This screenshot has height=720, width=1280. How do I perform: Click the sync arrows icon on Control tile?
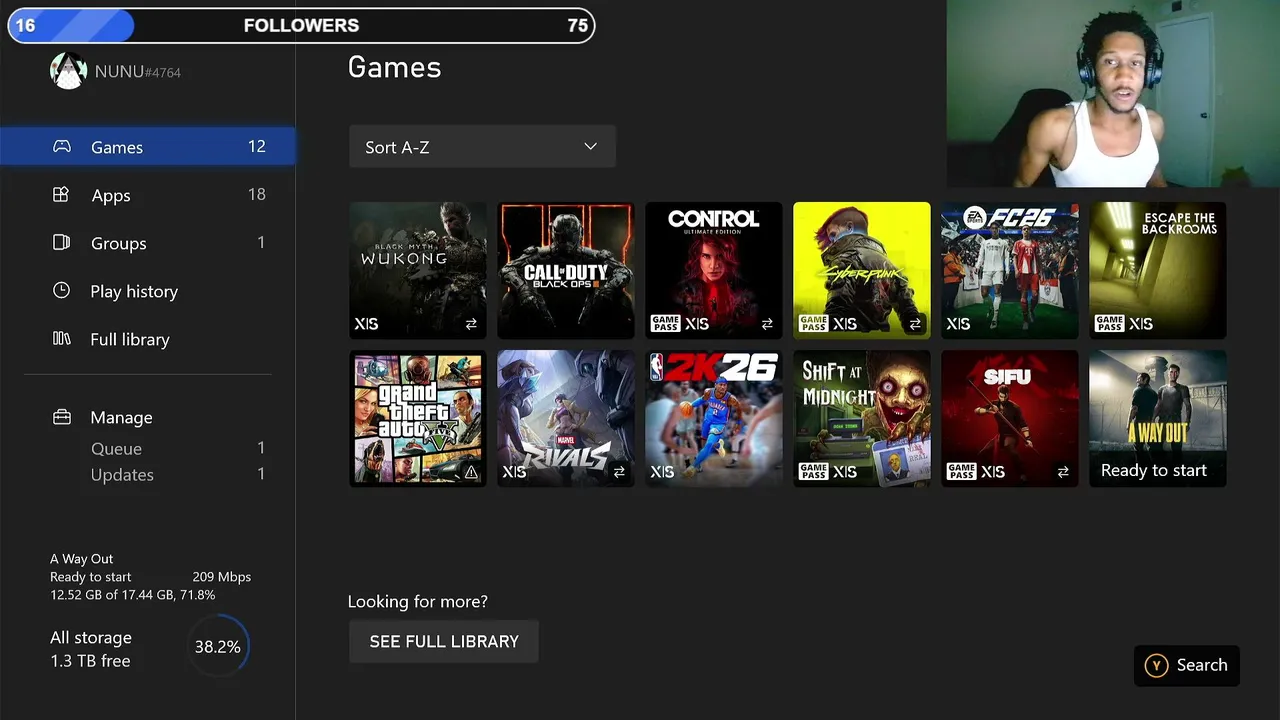767,324
